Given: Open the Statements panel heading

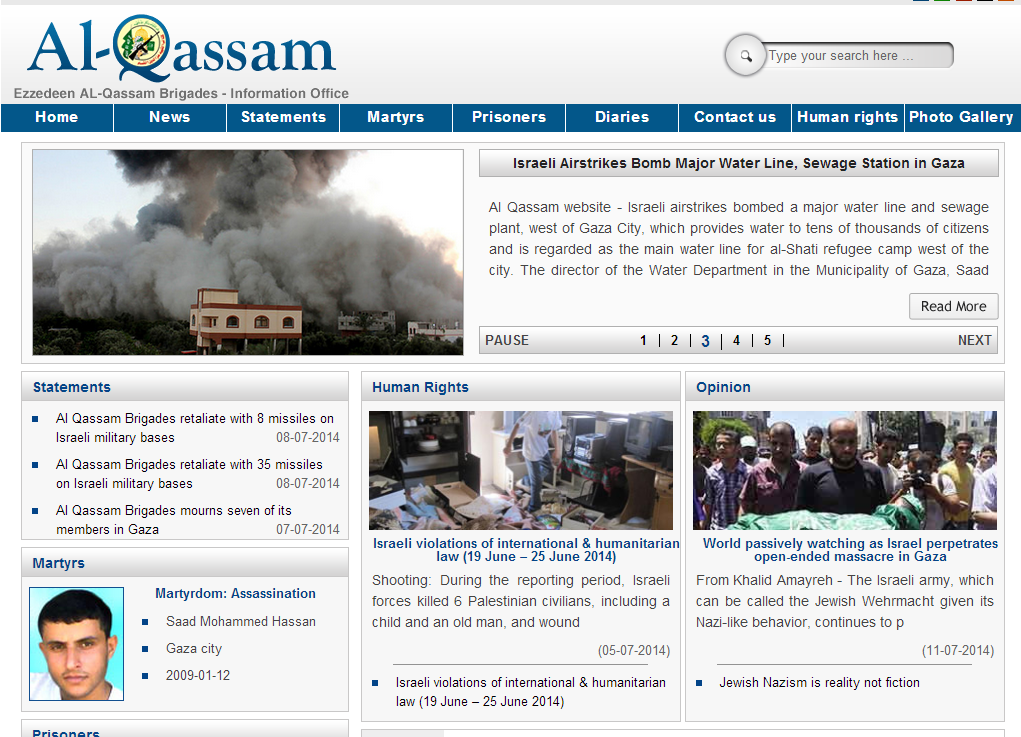Looking at the screenshot, I should [72, 387].
